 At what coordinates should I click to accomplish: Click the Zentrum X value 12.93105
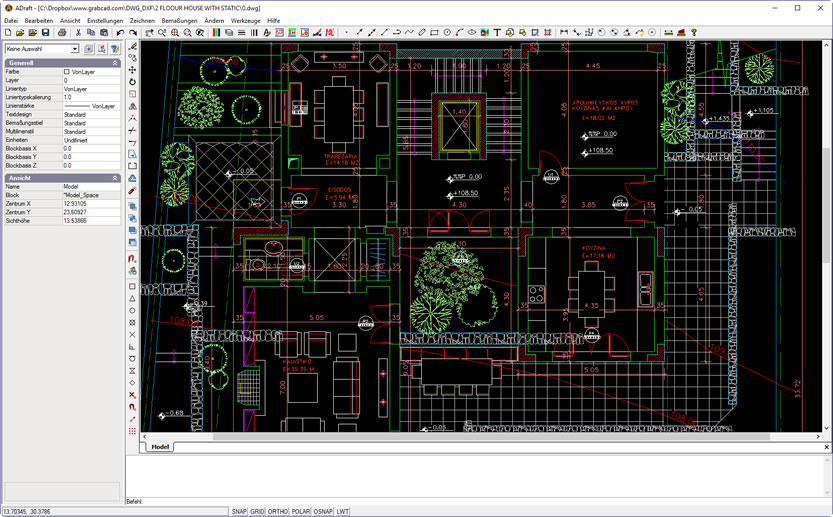(91, 204)
